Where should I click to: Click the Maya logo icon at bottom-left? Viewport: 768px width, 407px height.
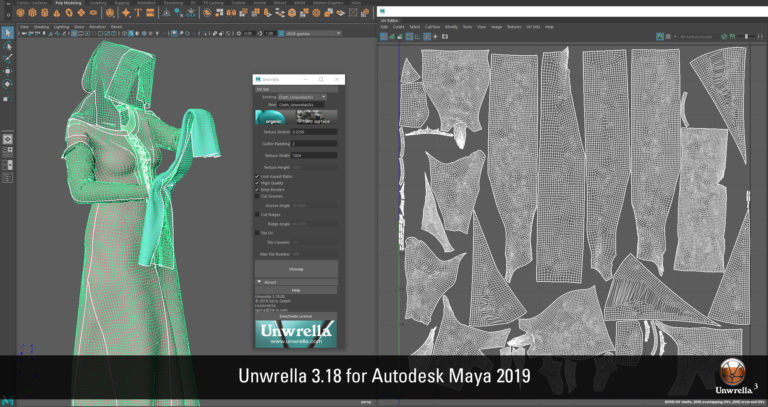[7, 402]
